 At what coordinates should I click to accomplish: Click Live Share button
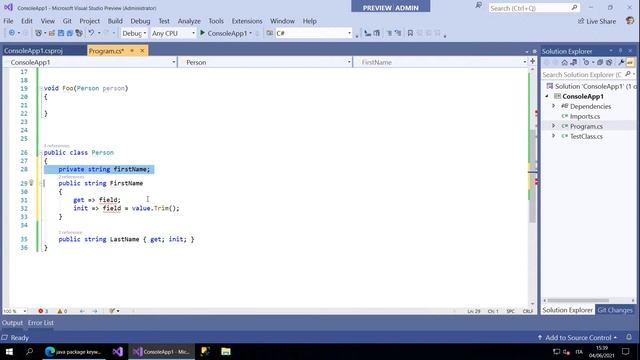point(597,21)
